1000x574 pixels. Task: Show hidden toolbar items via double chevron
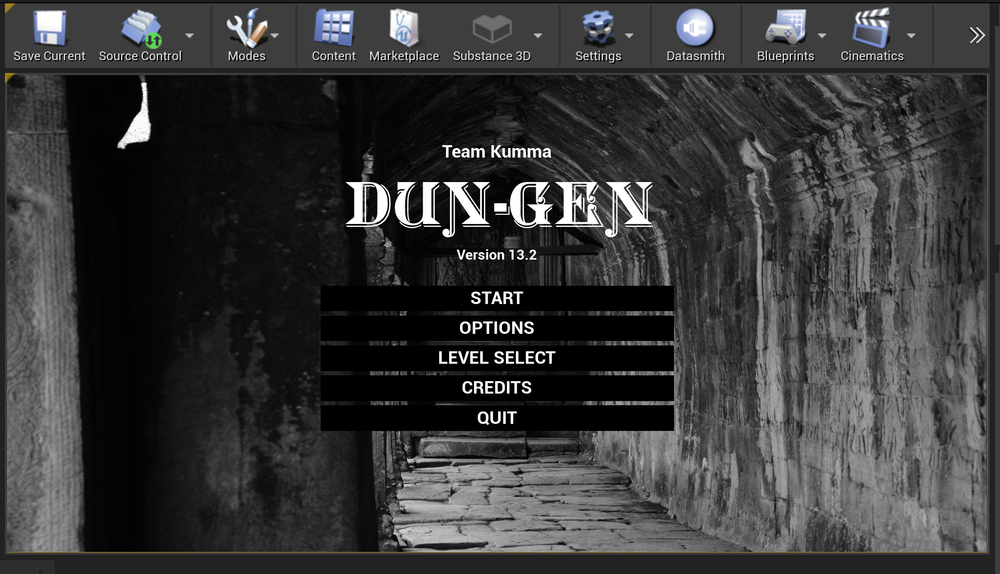tap(977, 35)
